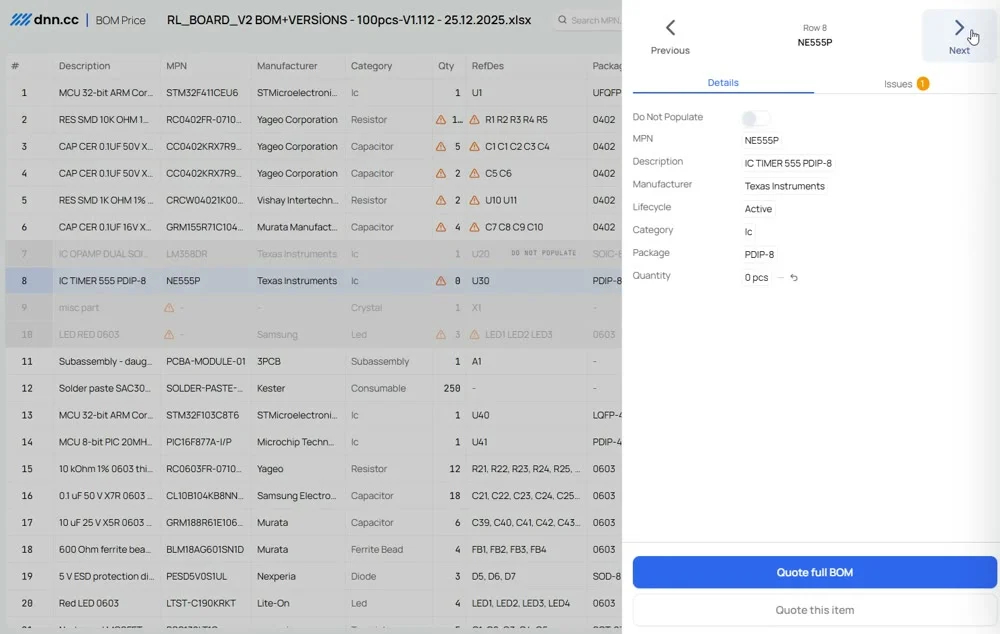The width and height of the screenshot is (1000, 634).
Task: Select the LTST-C190KRKT row
Action: click(x=314, y=603)
